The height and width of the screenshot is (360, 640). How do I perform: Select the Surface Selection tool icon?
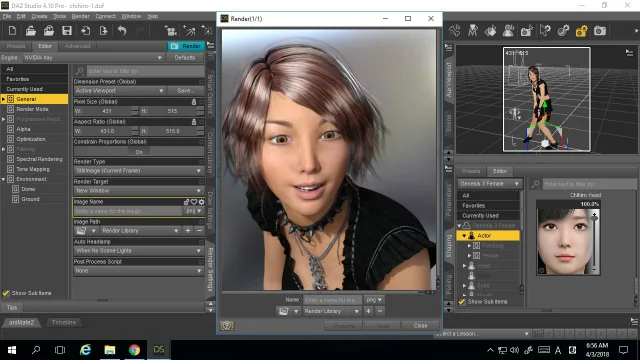pos(491,31)
